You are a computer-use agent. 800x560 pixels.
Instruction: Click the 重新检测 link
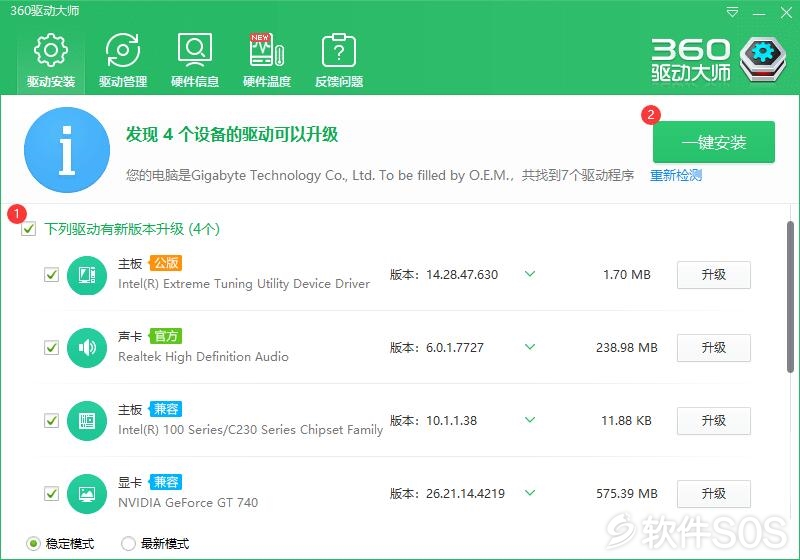(676, 175)
